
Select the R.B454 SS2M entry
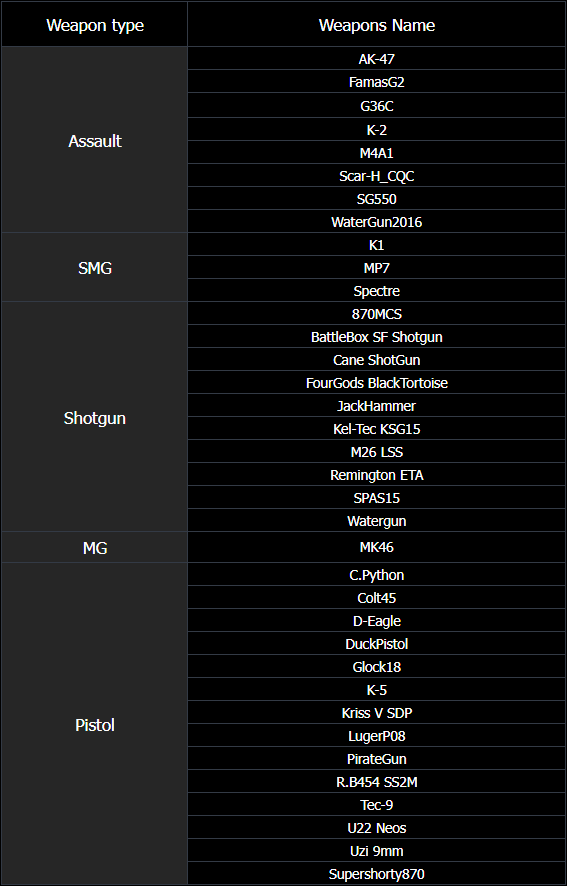tap(376, 782)
